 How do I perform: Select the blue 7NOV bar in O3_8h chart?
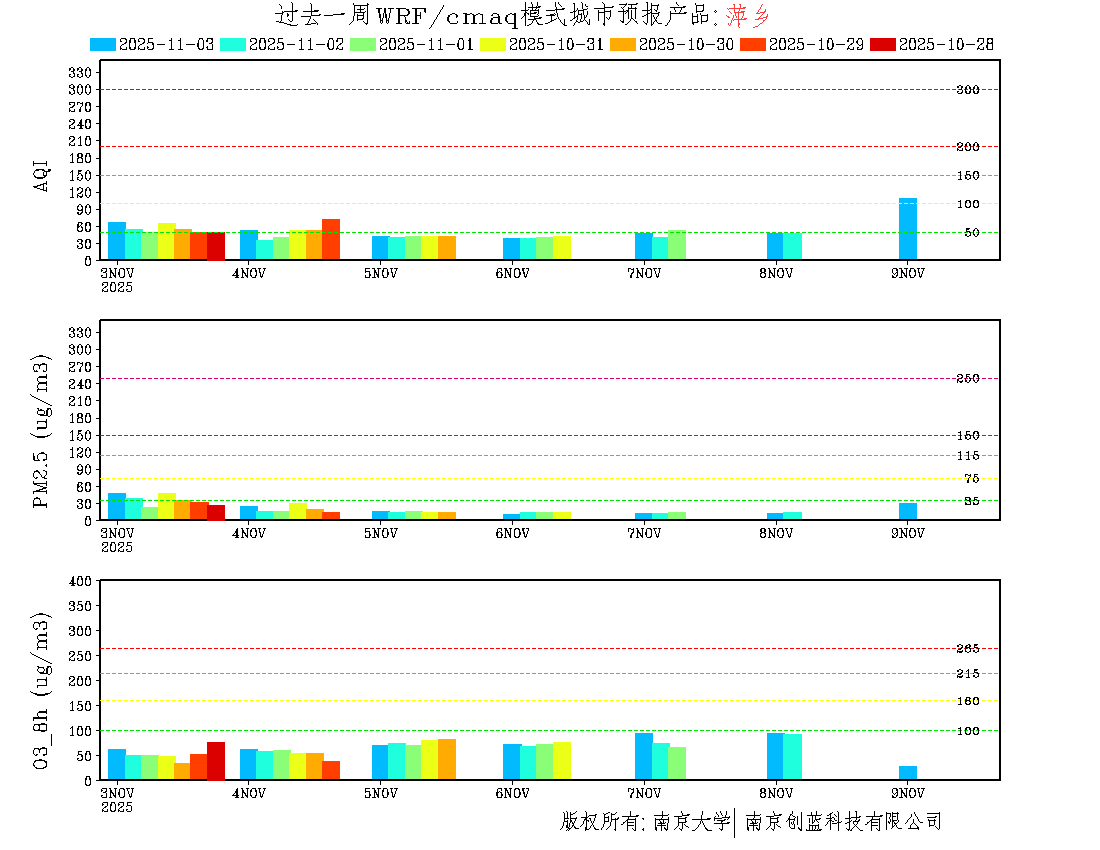pyautogui.click(x=643, y=756)
